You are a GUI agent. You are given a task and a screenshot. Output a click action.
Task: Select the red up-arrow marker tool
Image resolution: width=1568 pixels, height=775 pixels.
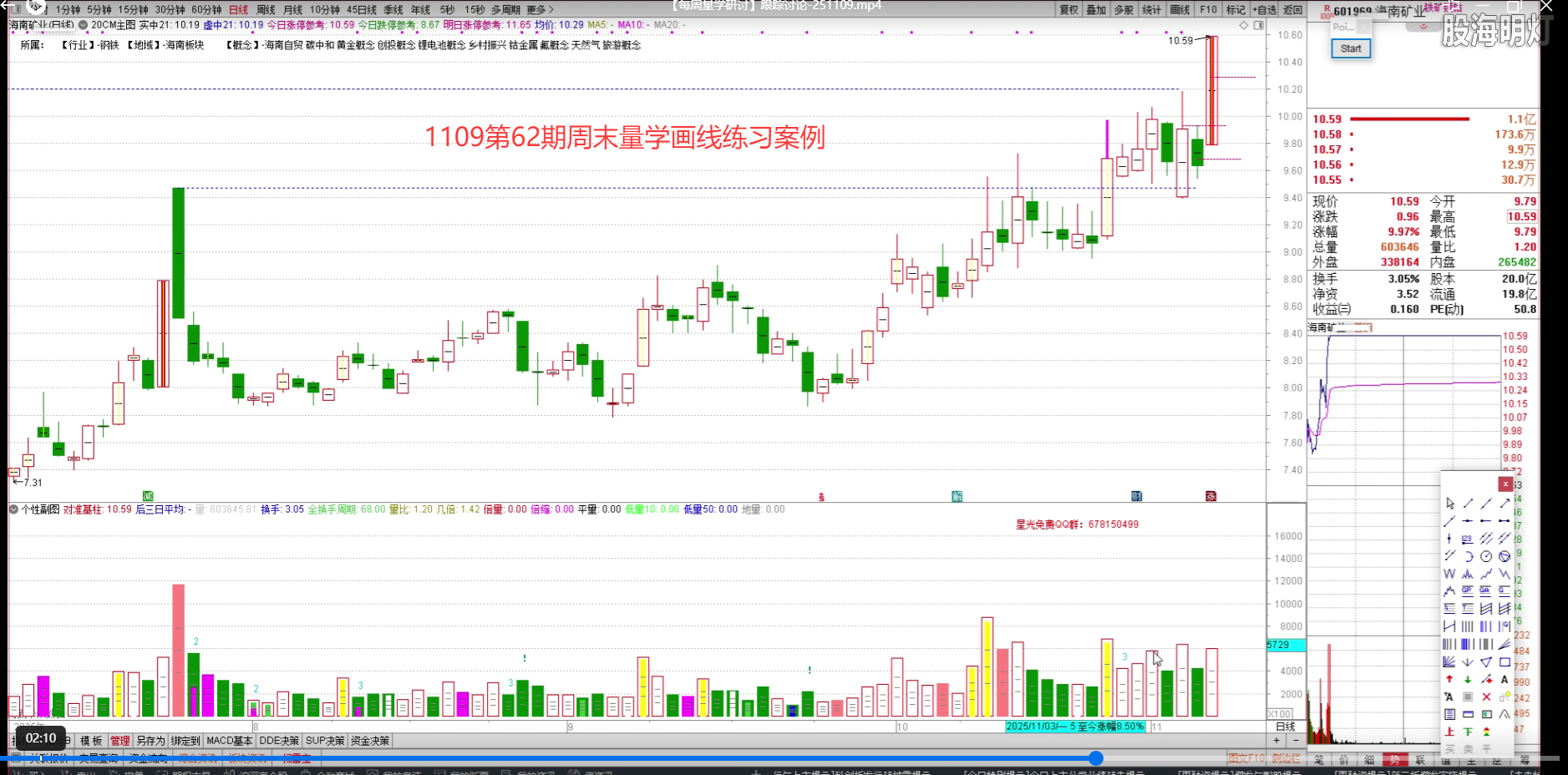(1449, 678)
